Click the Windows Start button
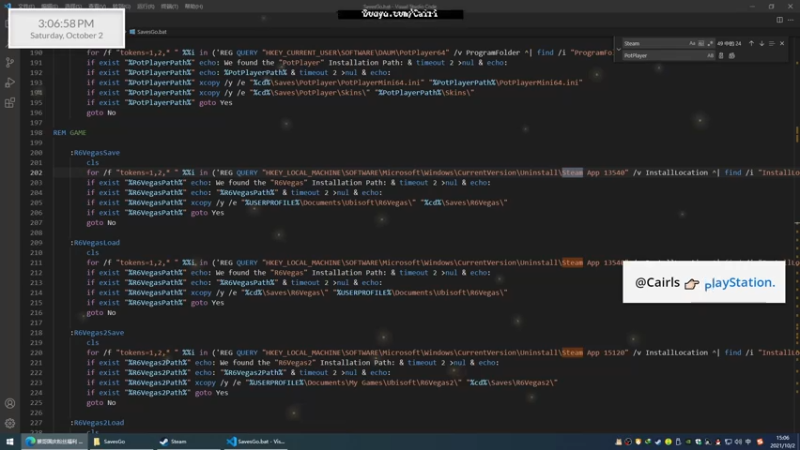The width and height of the screenshot is (800, 450). pos(10,442)
